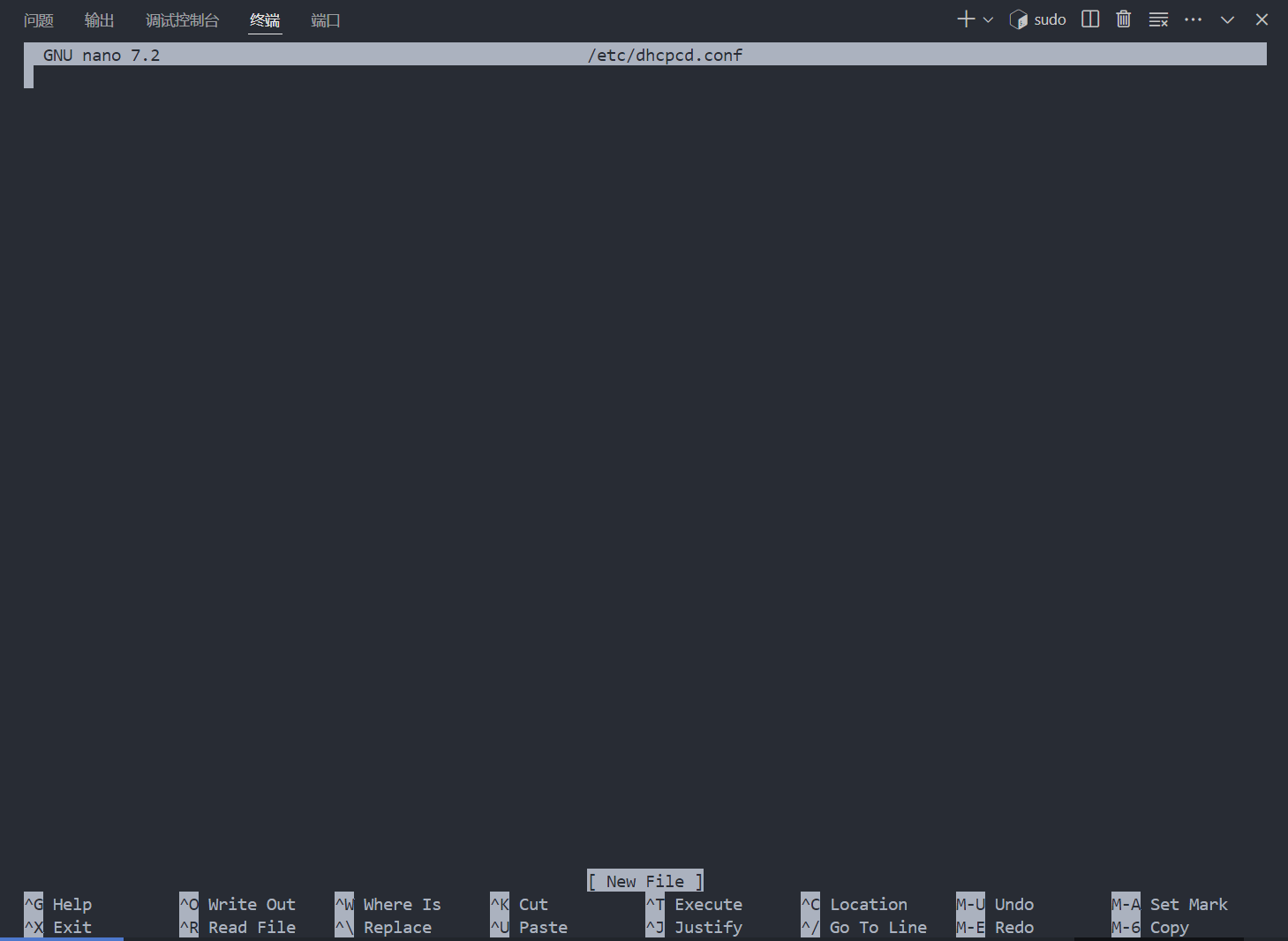Click the M-6 Copy shortcut

(x=1150, y=927)
